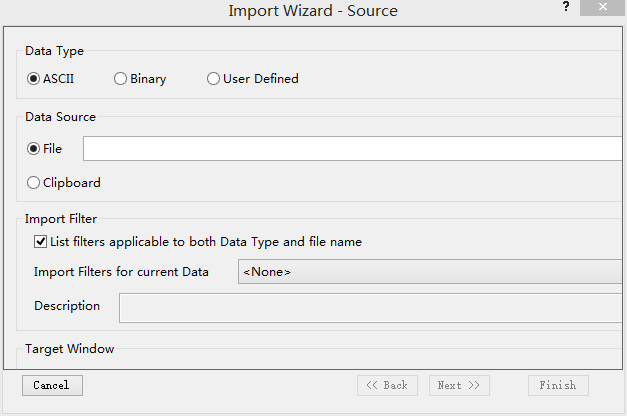Click the Data Source section heading
The image size is (627, 416).
(61, 117)
